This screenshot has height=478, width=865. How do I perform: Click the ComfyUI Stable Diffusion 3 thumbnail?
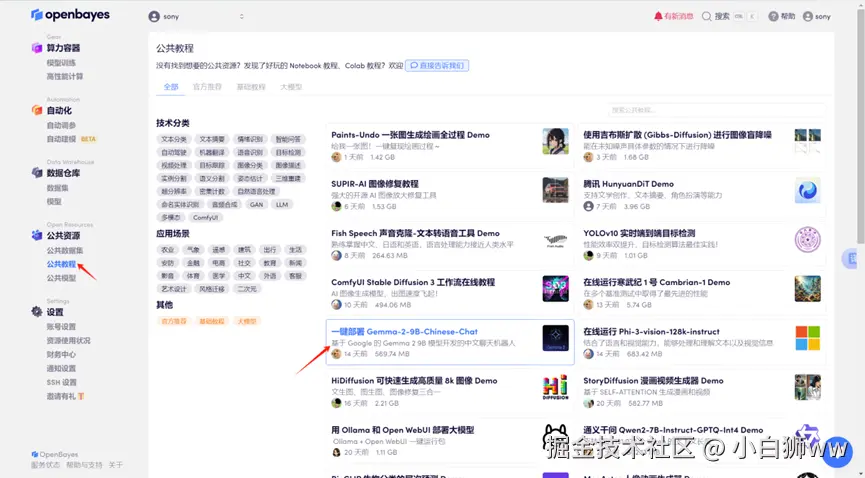[556, 289]
